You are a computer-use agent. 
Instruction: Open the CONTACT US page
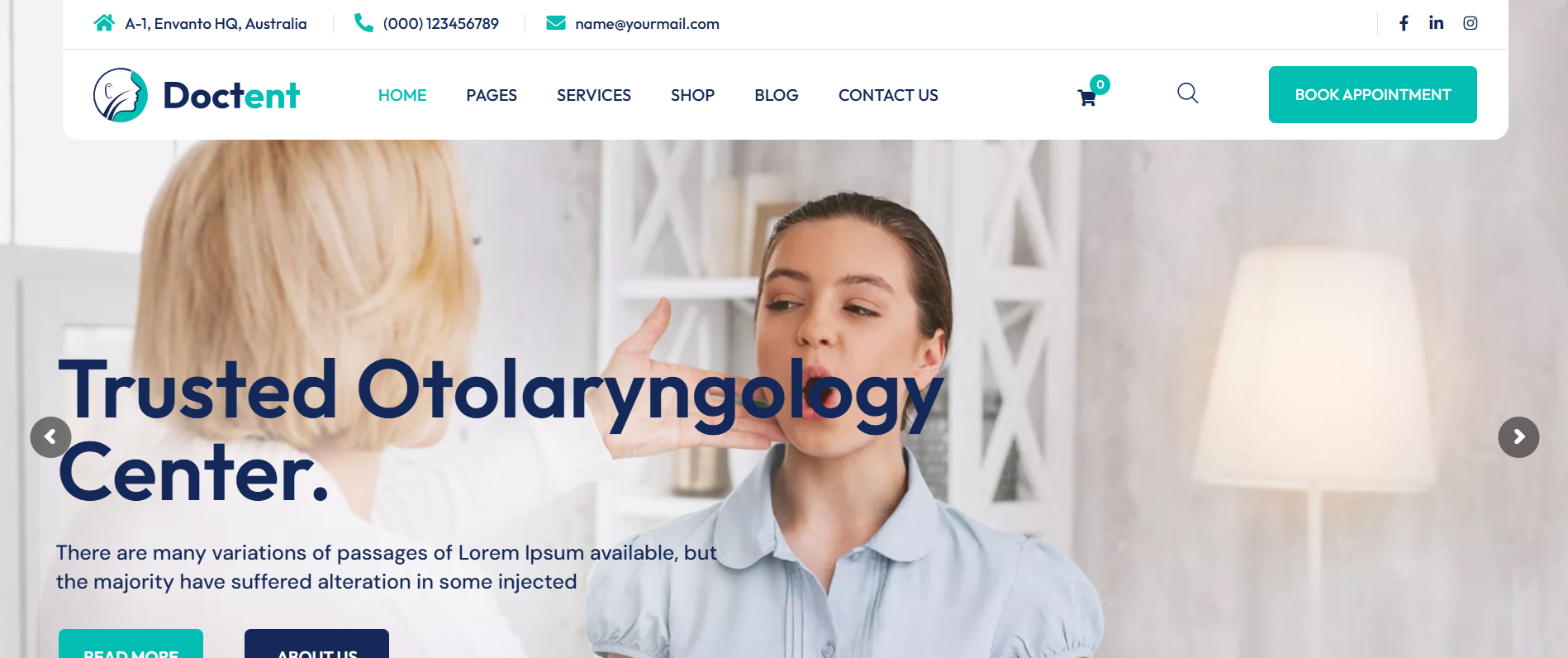888,95
